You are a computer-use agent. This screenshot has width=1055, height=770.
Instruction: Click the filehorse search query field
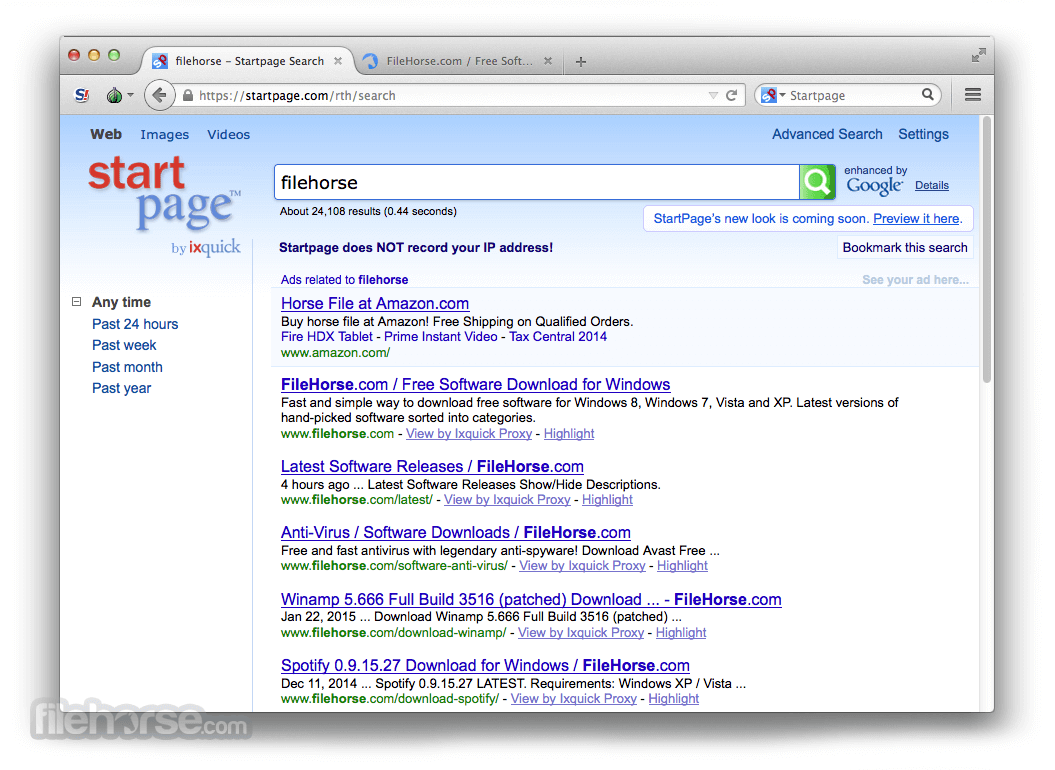coord(536,182)
